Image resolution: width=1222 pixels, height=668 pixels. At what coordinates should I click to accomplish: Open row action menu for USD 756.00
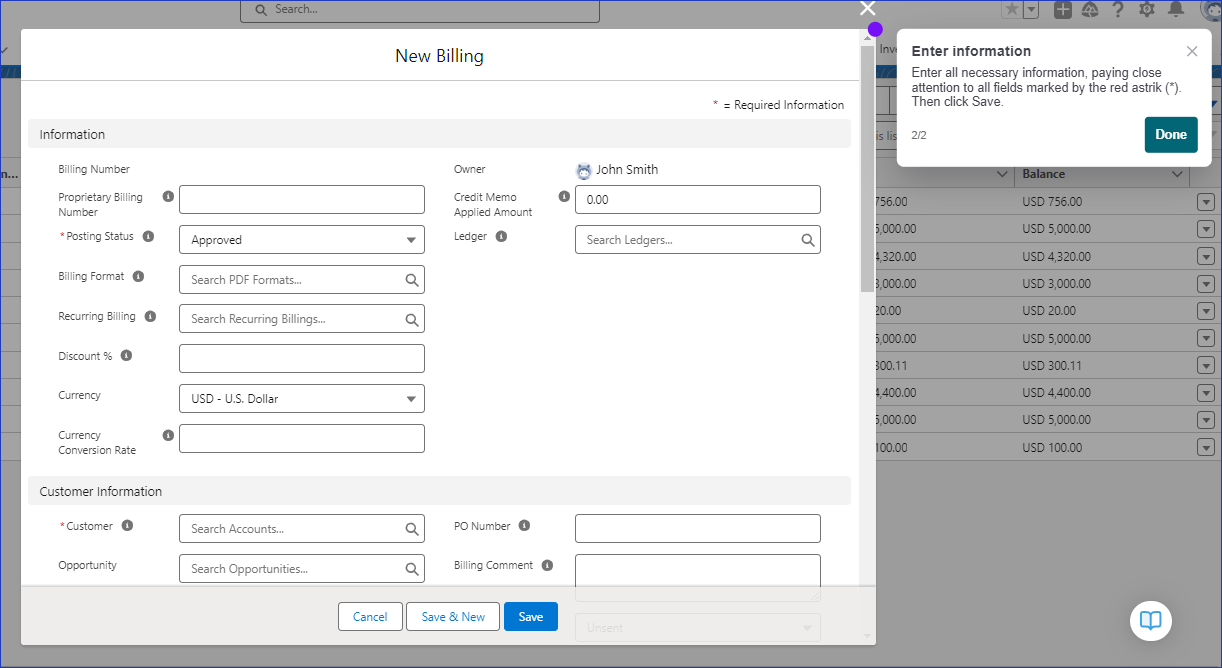[1205, 202]
